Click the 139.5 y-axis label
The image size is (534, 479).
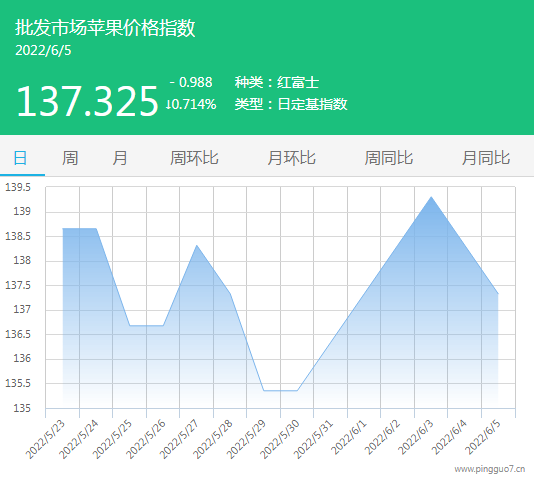pyautogui.click(x=18, y=187)
